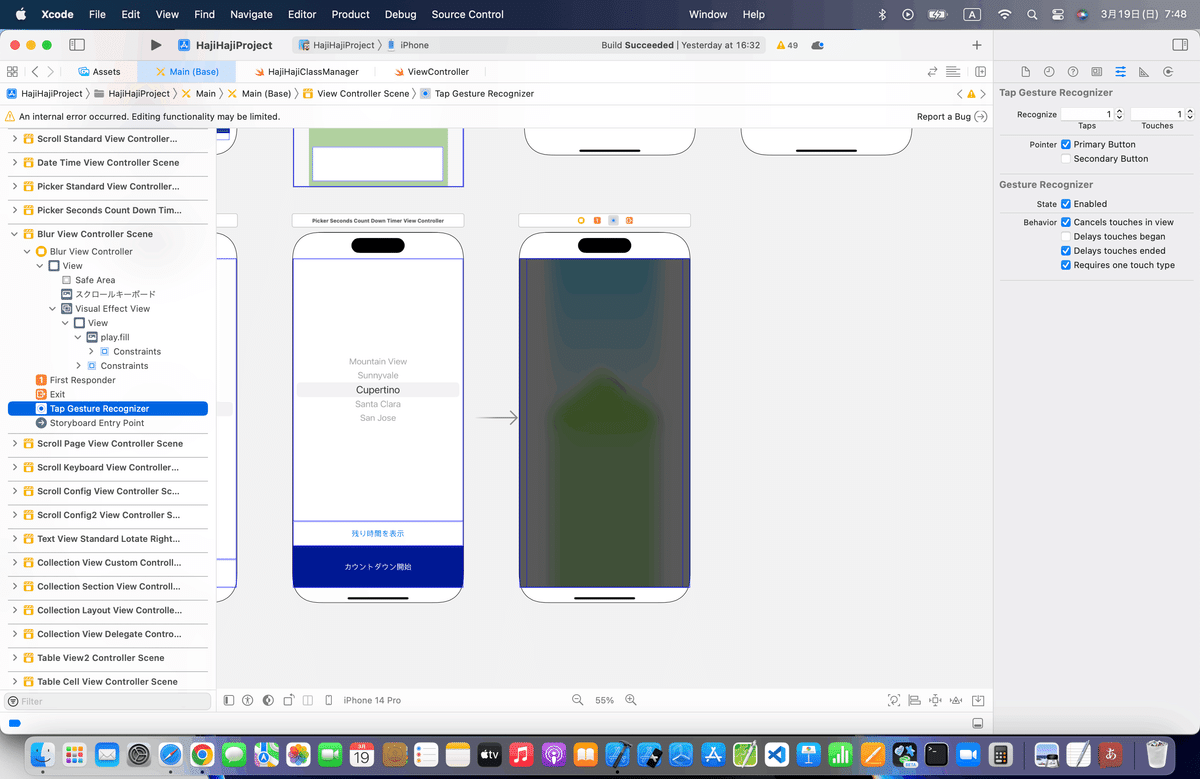Screen dimensions: 1200x779
Task: Open the Product menu
Action: point(350,15)
